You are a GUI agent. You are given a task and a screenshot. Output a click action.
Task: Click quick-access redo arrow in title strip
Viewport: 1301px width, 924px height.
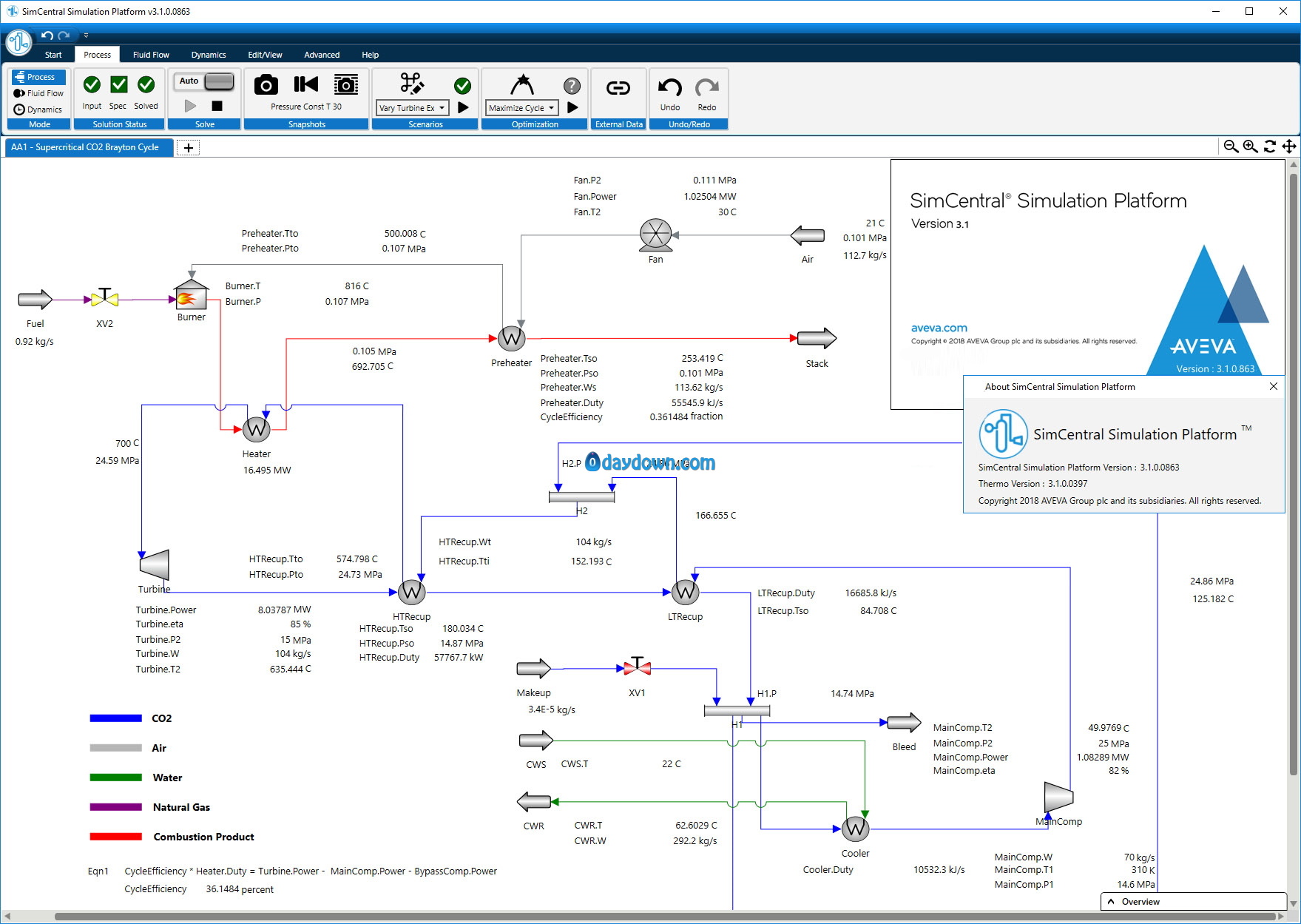click(x=64, y=35)
